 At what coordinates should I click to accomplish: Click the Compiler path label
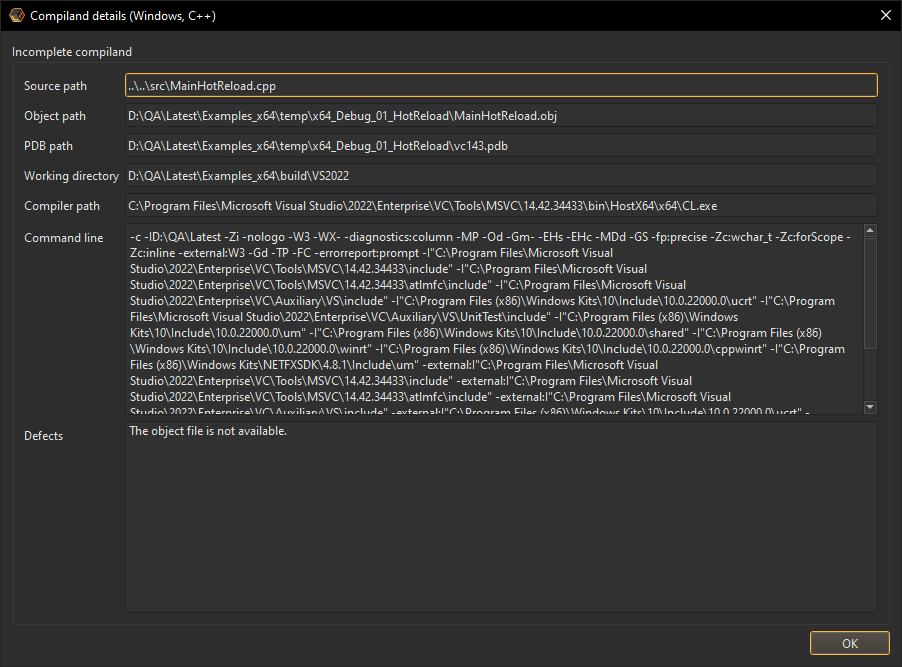click(62, 207)
